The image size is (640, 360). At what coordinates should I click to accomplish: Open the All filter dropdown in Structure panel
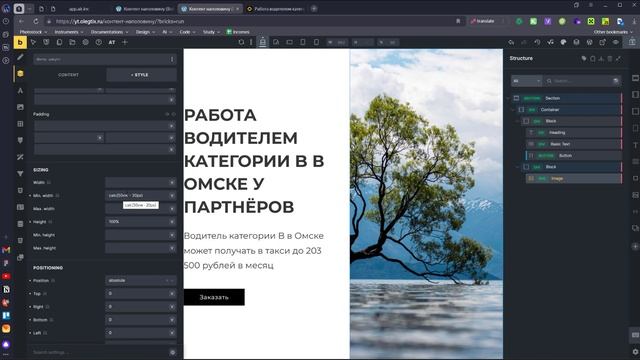point(527,81)
